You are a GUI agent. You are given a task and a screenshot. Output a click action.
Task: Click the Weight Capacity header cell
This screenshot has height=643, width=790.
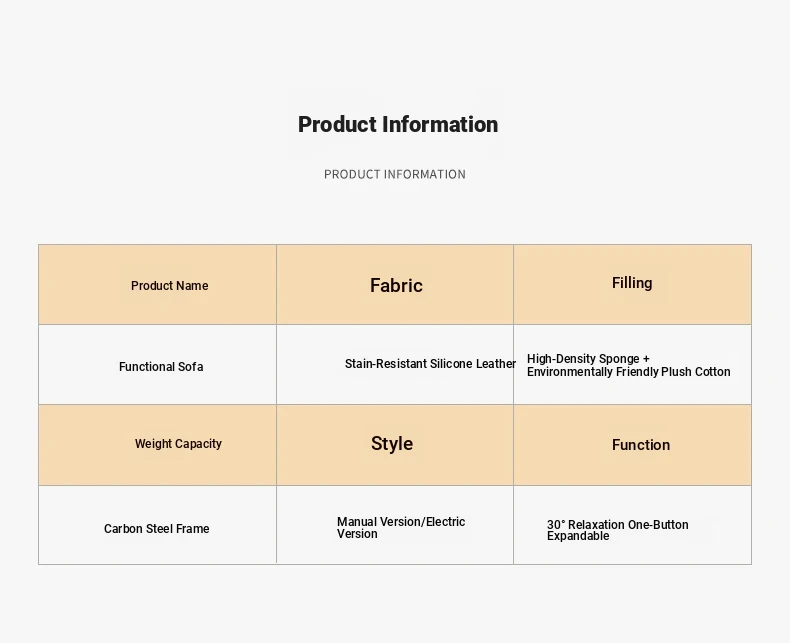(157, 445)
